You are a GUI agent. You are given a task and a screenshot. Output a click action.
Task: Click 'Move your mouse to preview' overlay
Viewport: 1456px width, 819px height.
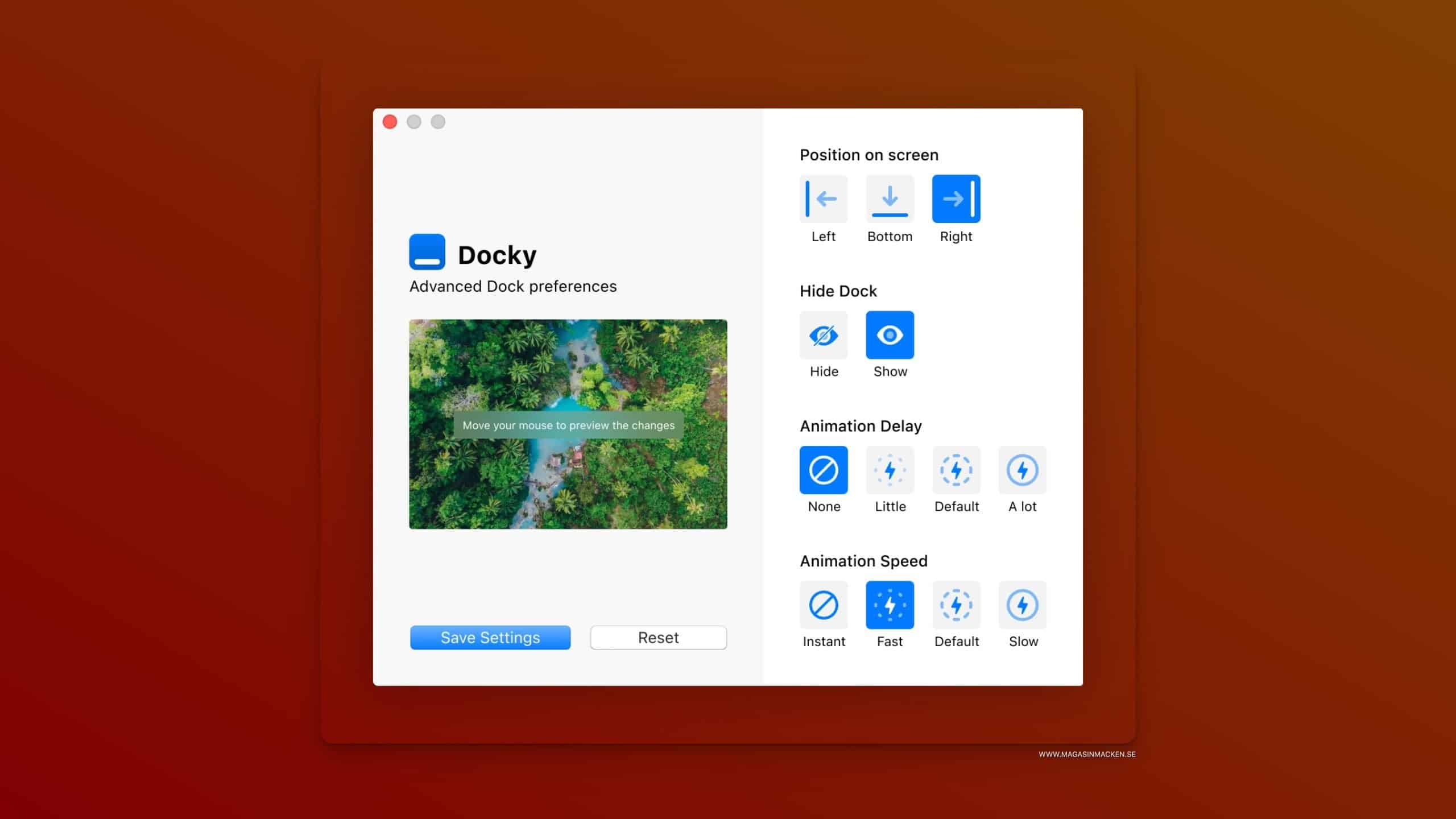point(568,425)
